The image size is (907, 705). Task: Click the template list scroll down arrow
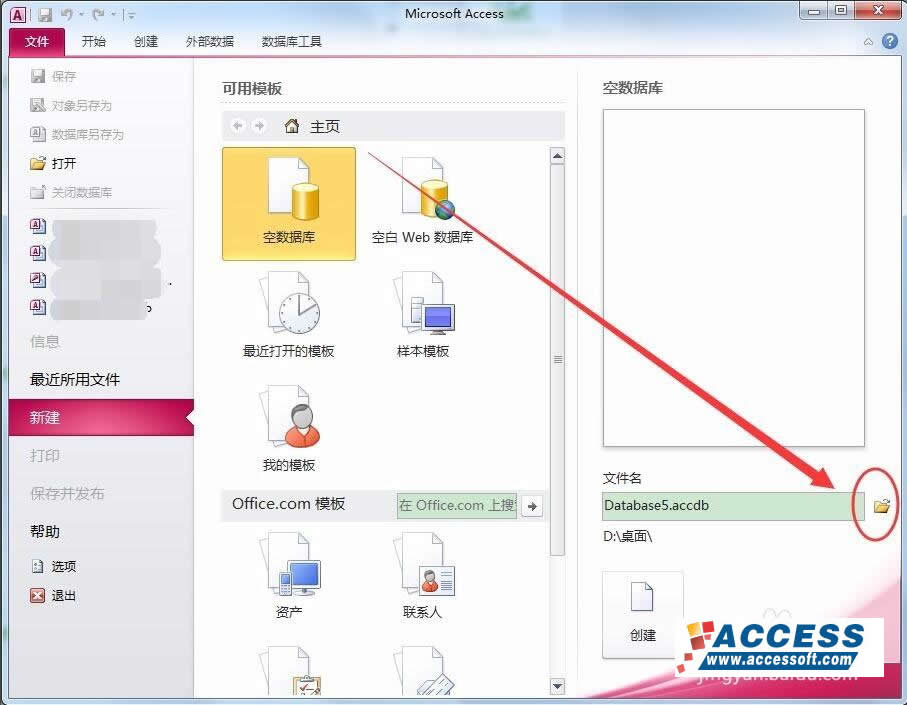[557, 686]
